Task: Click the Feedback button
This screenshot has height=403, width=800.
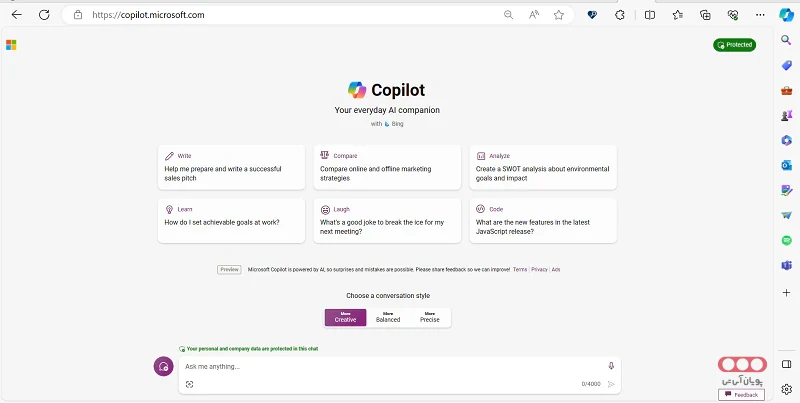Action: point(741,395)
